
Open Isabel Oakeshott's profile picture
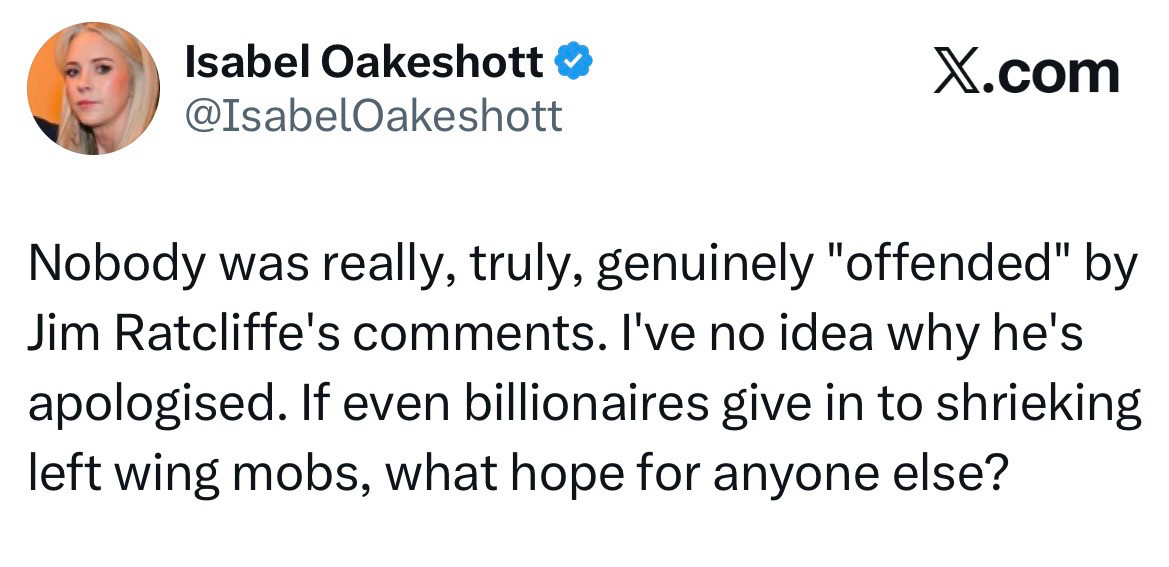tap(93, 88)
